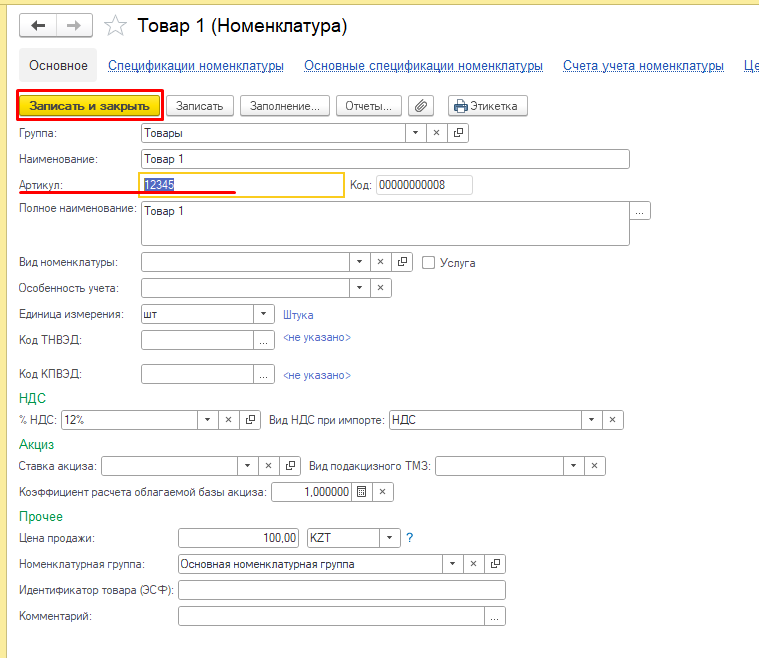The height and width of the screenshot is (658, 759).
Task: Click Записать и закрыть button
Action: pyautogui.click(x=89, y=105)
